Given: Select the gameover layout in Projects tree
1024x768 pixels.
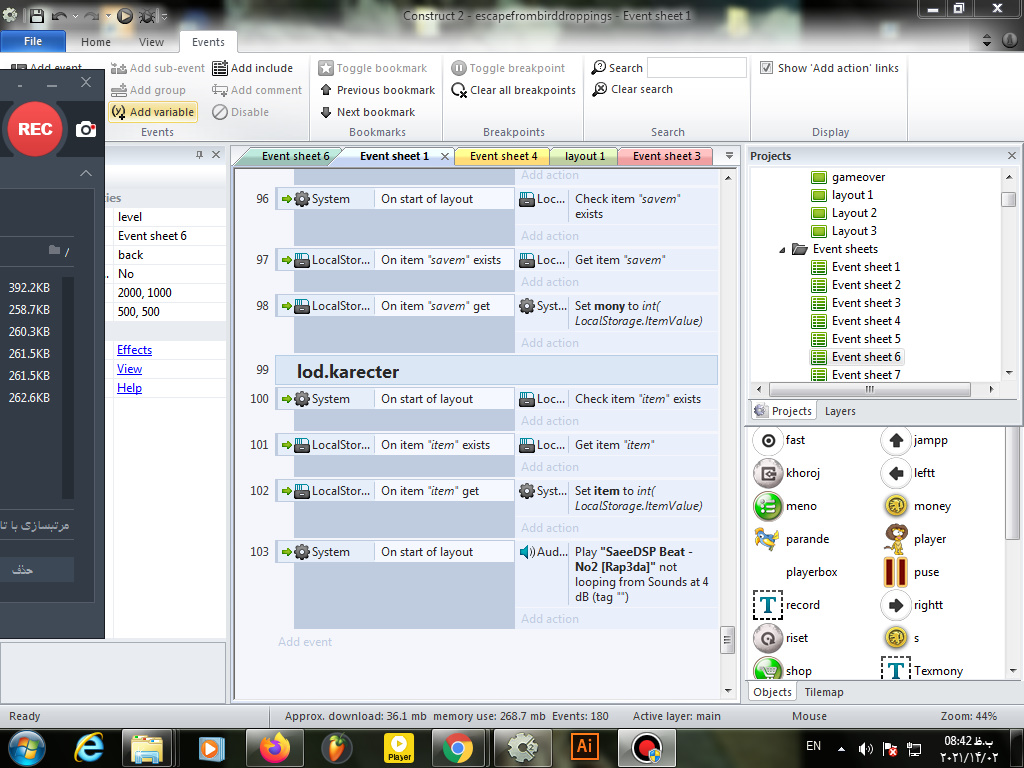Looking at the screenshot, I should click(858, 177).
